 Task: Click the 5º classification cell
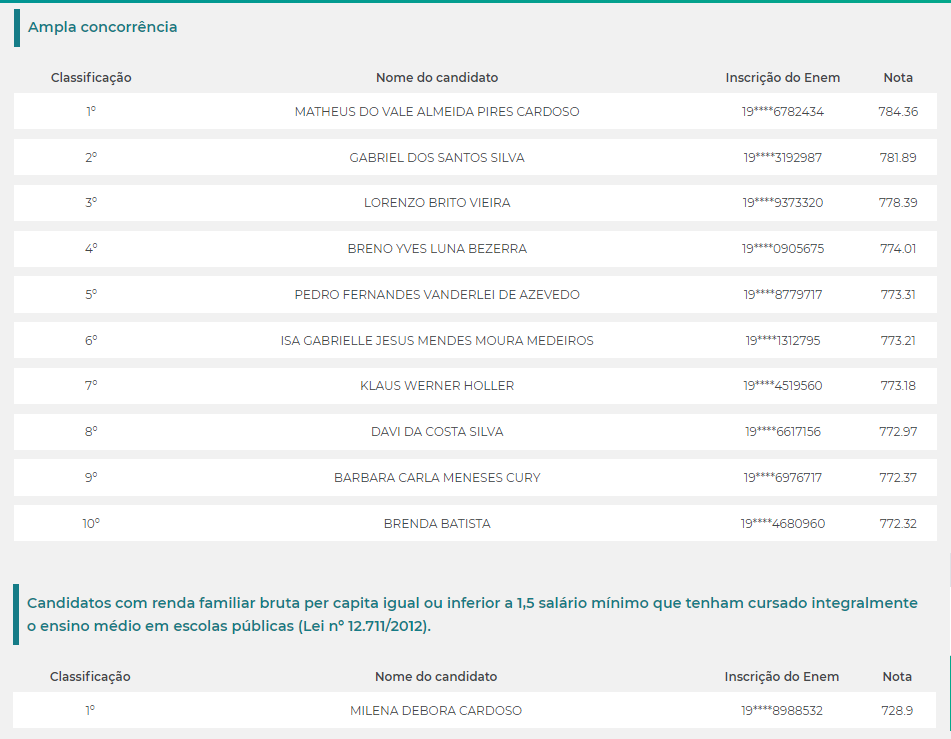91,295
